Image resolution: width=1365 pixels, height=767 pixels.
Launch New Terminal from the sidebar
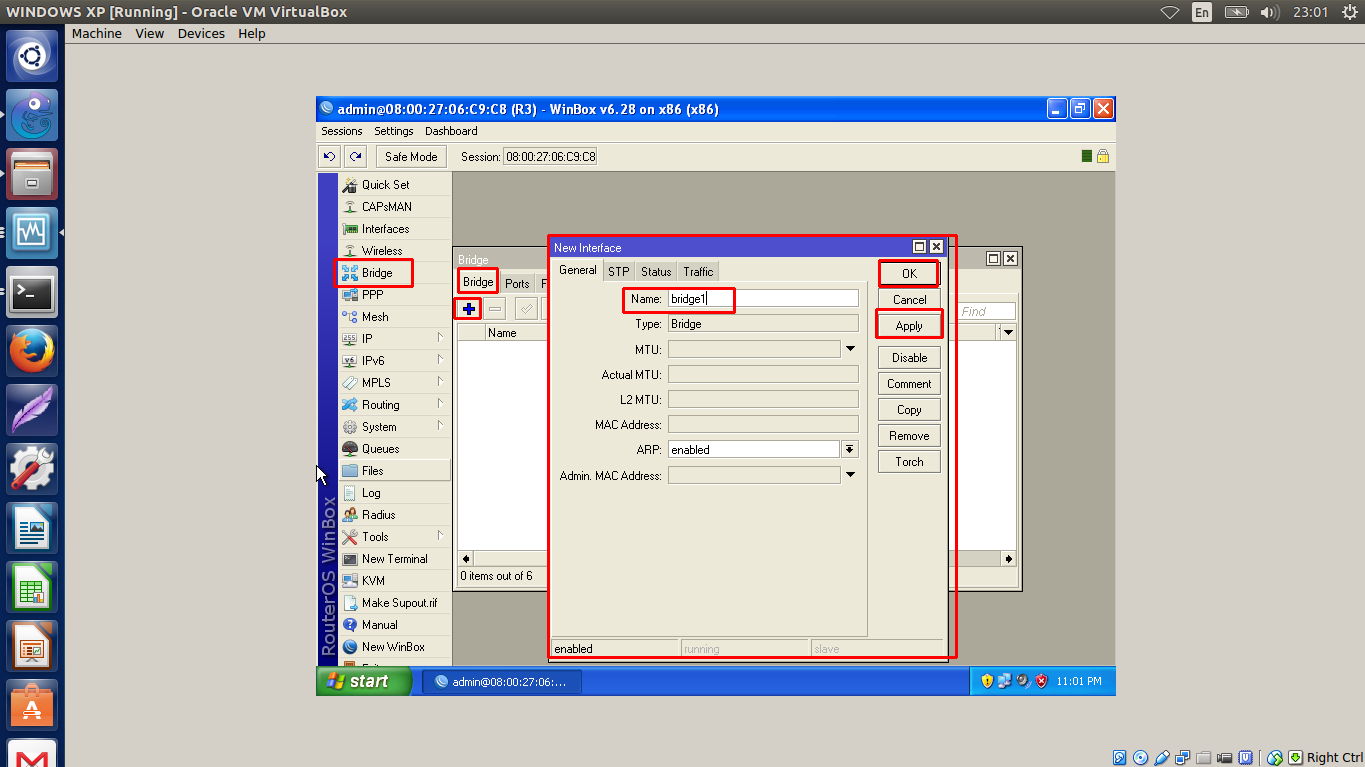click(394, 559)
